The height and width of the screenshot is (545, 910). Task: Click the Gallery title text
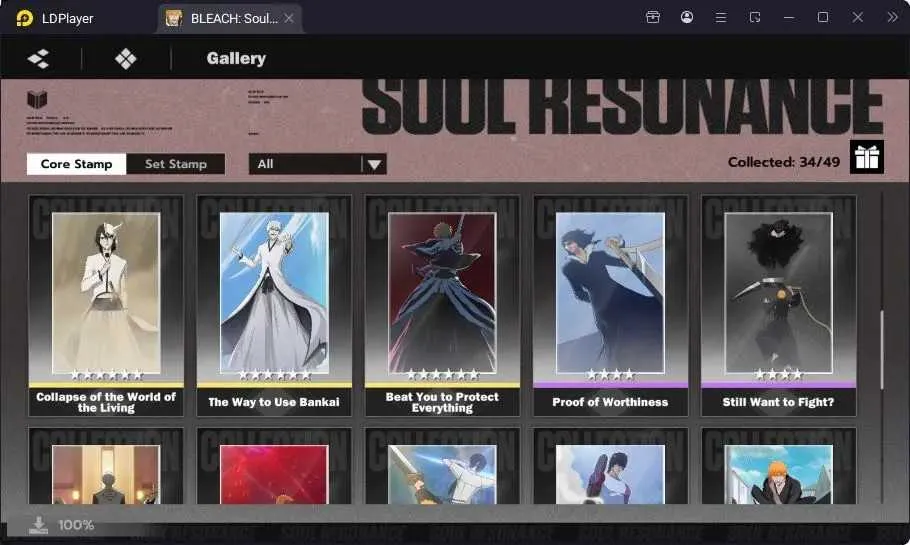click(236, 59)
